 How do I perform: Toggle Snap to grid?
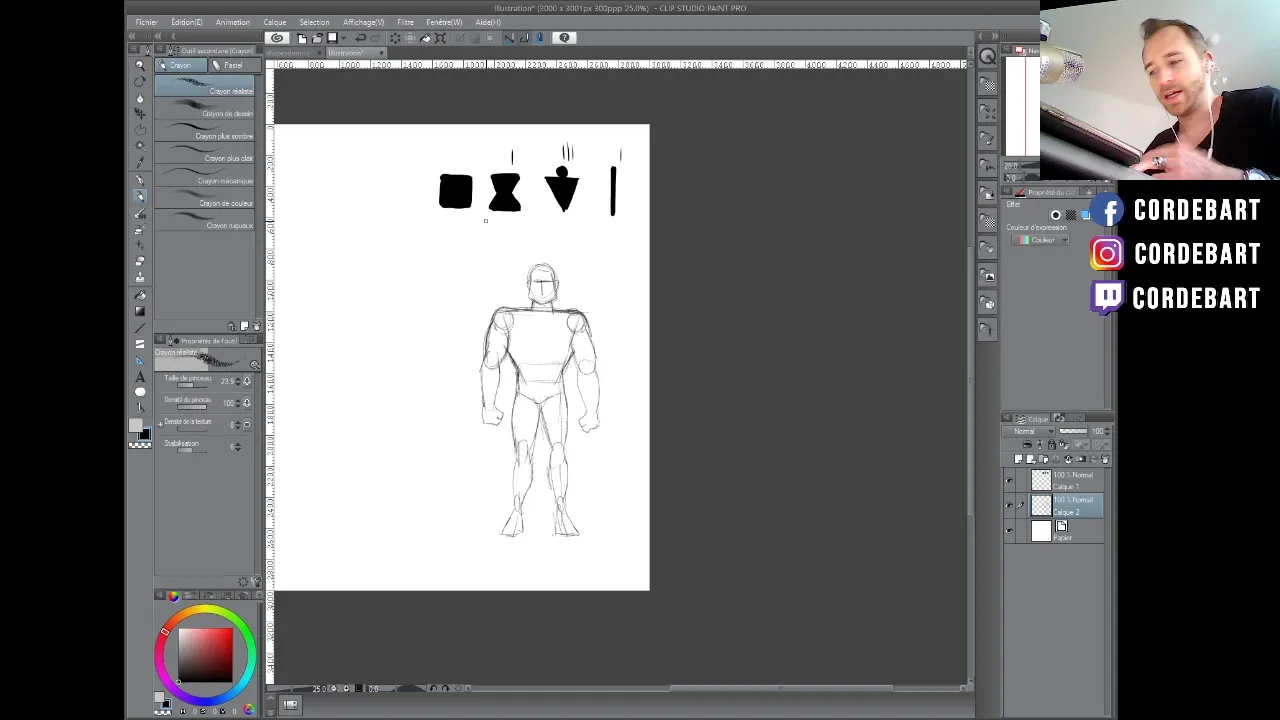(x=540, y=38)
